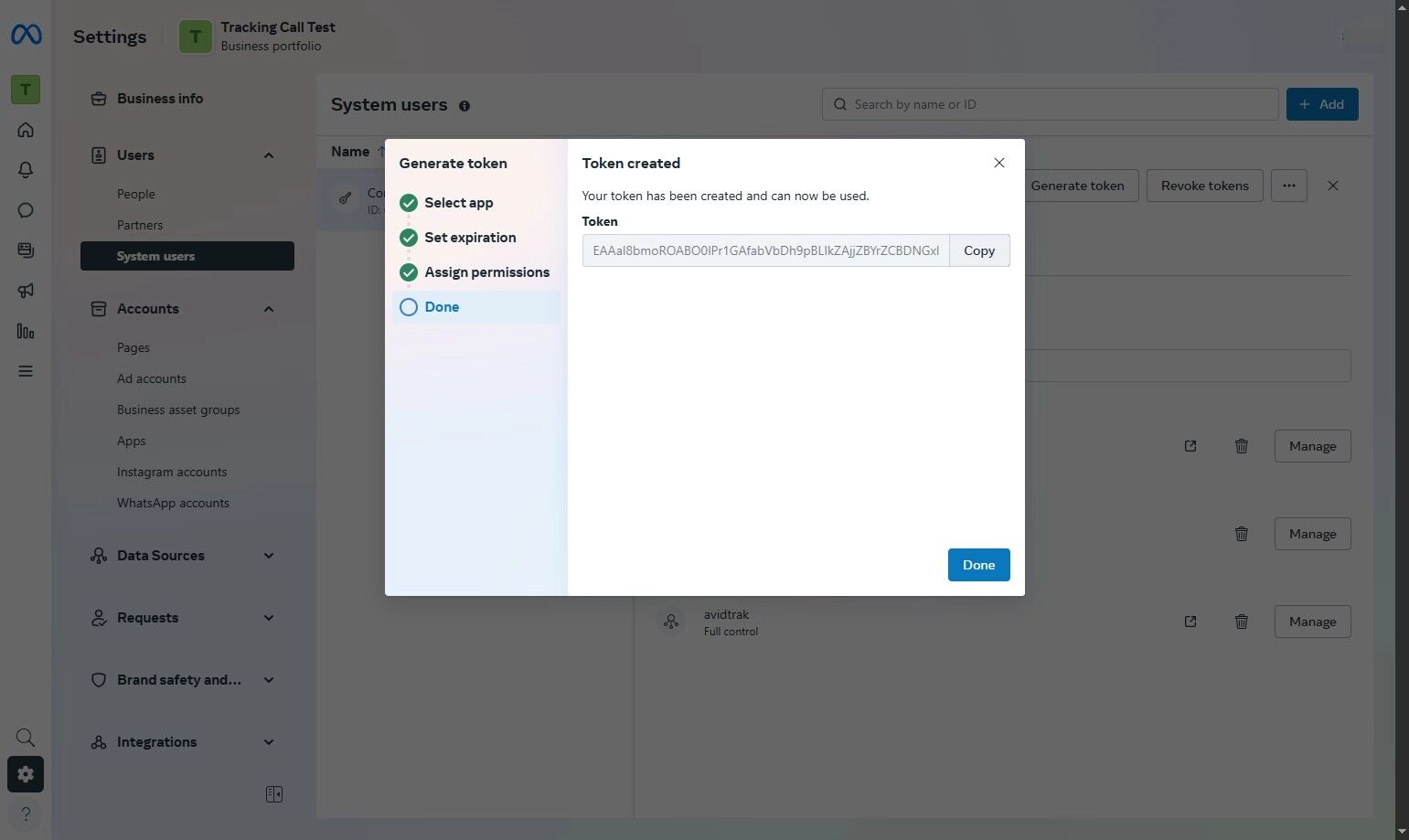Open Ad accounts under Accounts
The height and width of the screenshot is (840, 1409).
[x=152, y=378]
